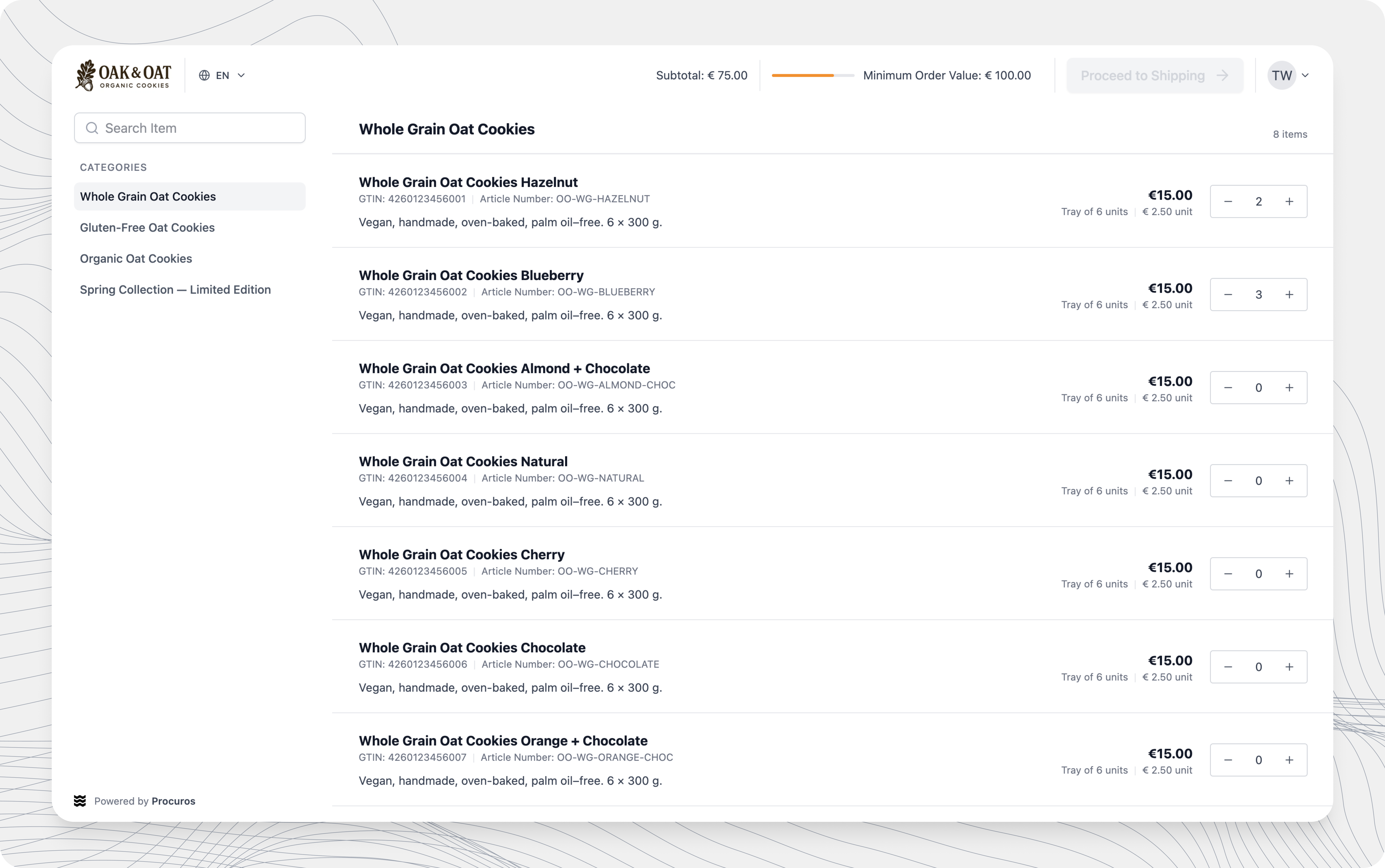Viewport: 1385px width, 868px height.
Task: Click the chevron next to TW avatar
Action: (1305, 75)
